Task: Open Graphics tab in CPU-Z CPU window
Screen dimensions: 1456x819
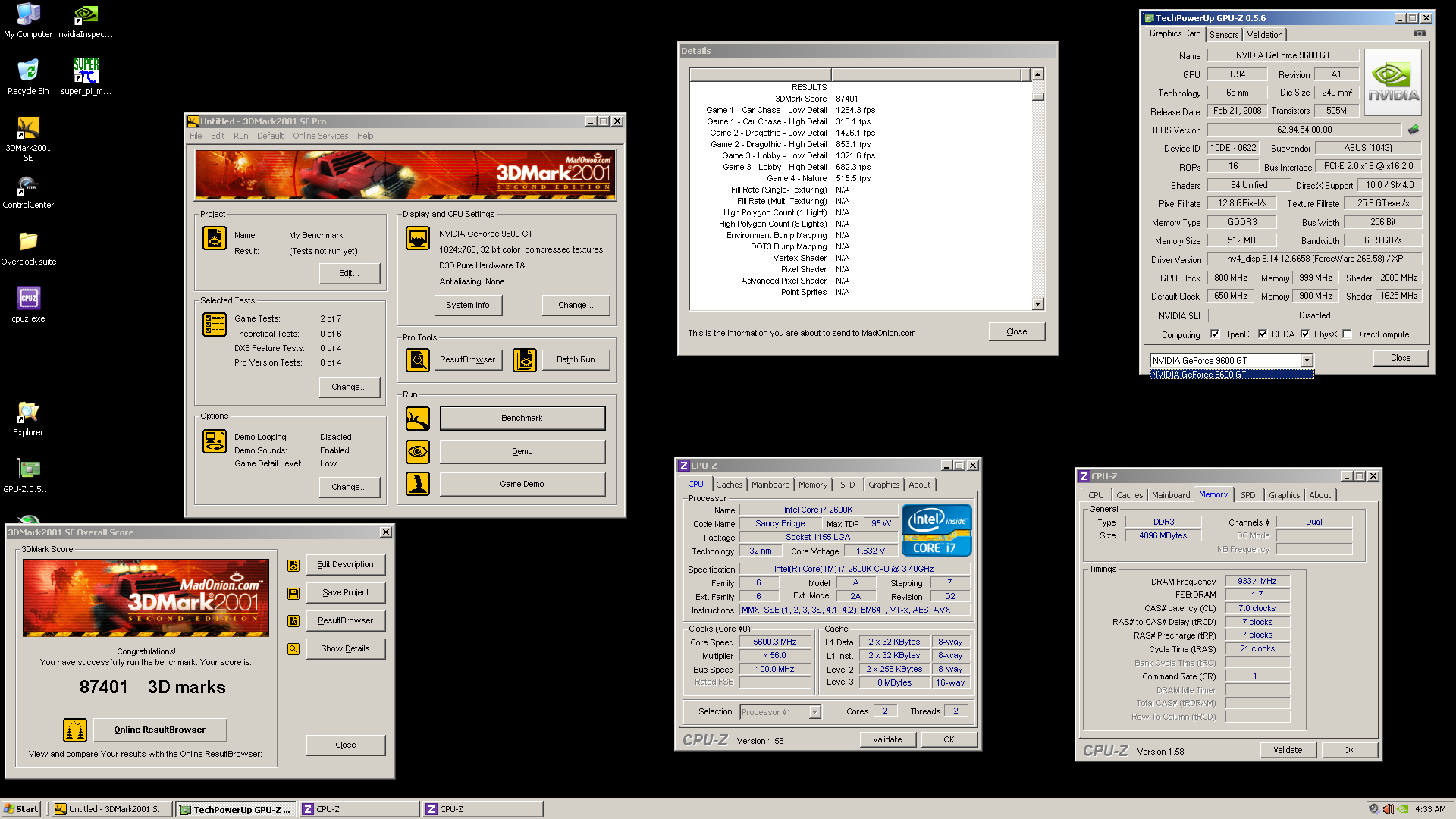Action: (883, 485)
